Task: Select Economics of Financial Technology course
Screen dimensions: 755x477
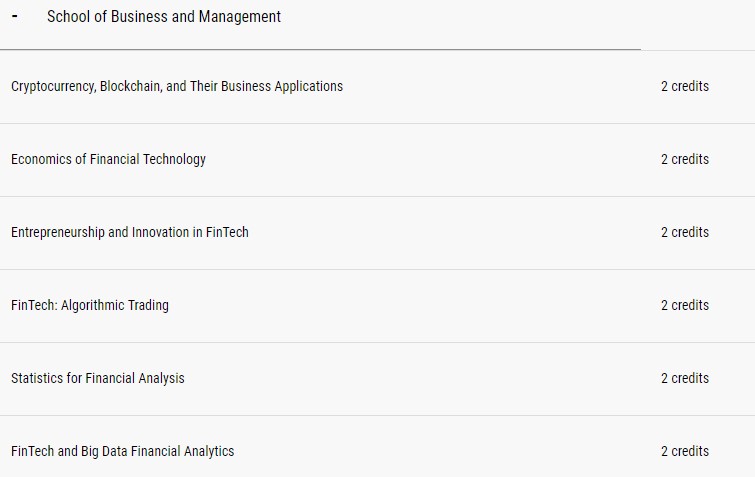Action: click(108, 160)
